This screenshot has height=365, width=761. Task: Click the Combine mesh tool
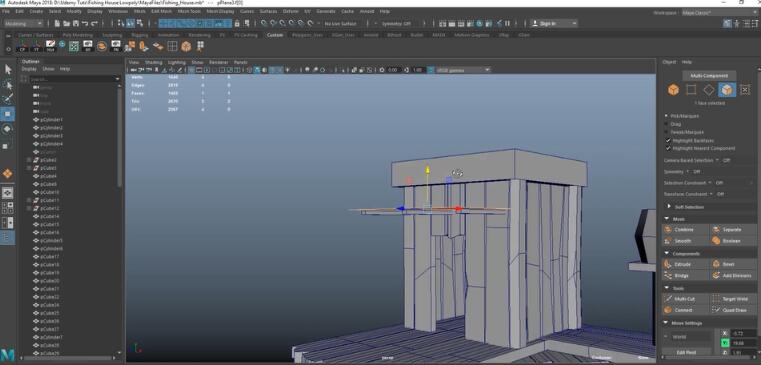685,230
